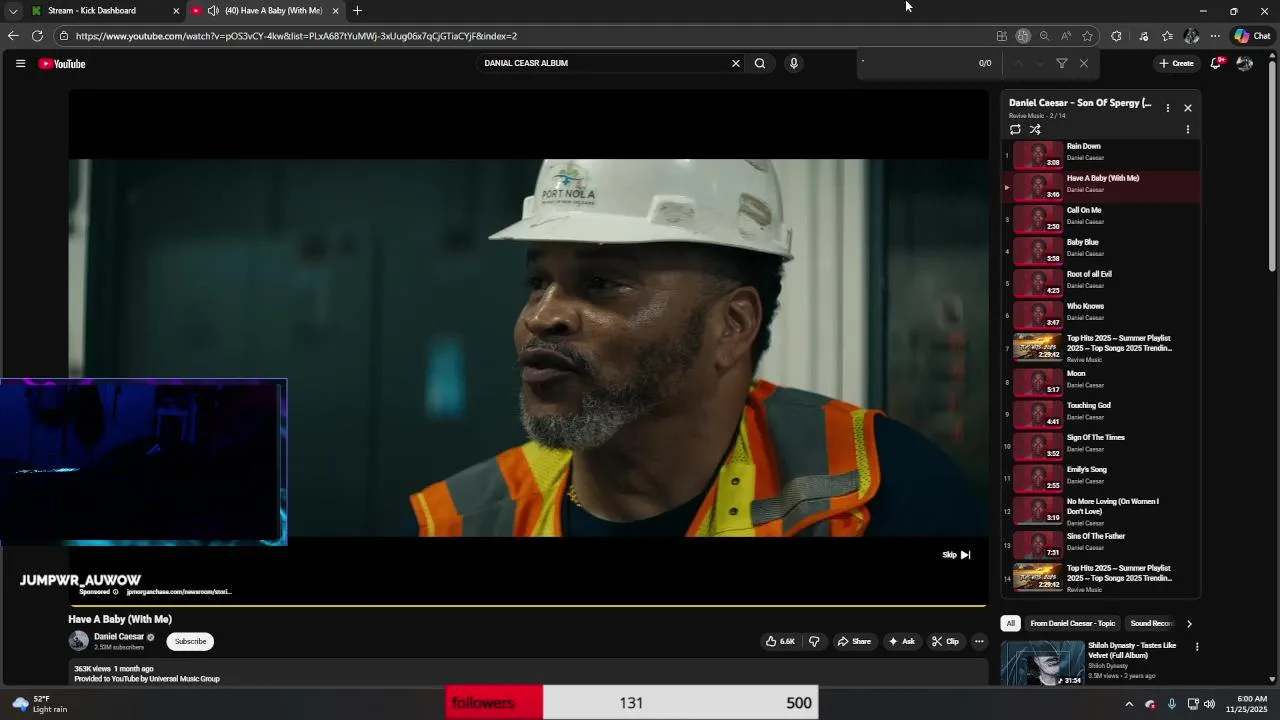Skip the advertisement
Viewport: 1280px width, 720px height.
[956, 555]
